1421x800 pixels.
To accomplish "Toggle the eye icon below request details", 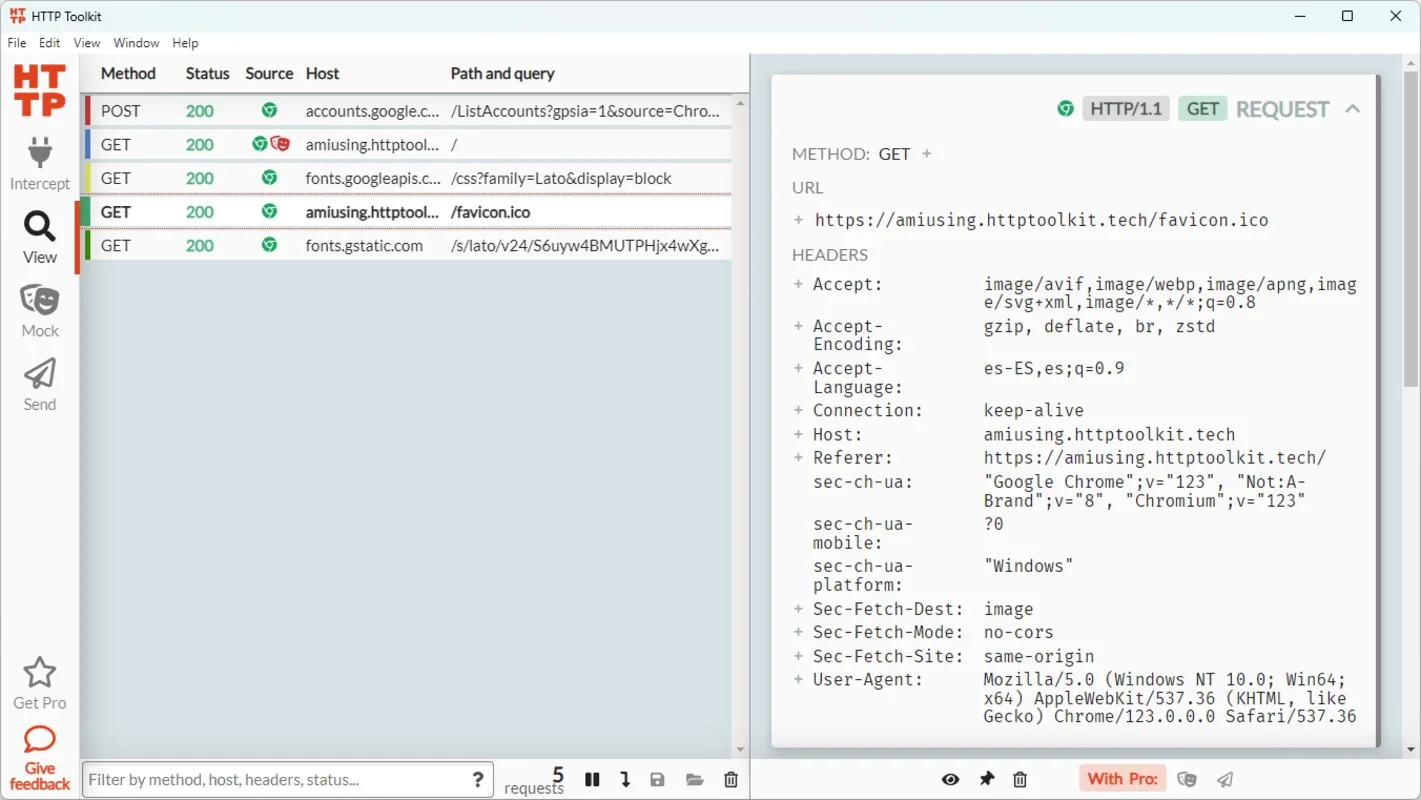I will click(x=950, y=779).
